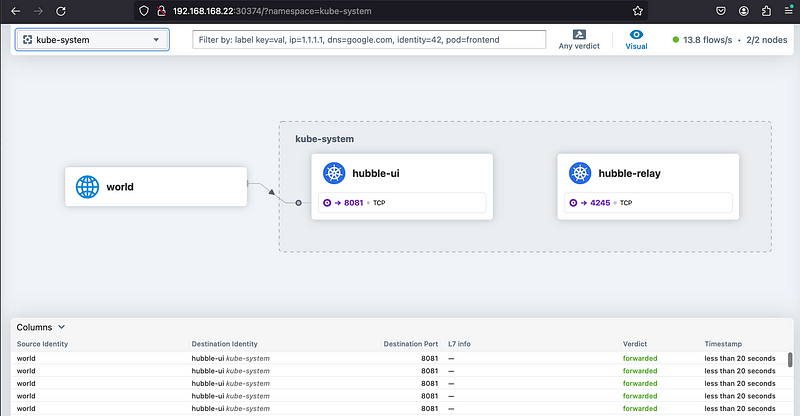Image resolution: width=800 pixels, height=416 pixels.
Task: Click the flows table vertical scrollbar
Action: click(x=790, y=361)
